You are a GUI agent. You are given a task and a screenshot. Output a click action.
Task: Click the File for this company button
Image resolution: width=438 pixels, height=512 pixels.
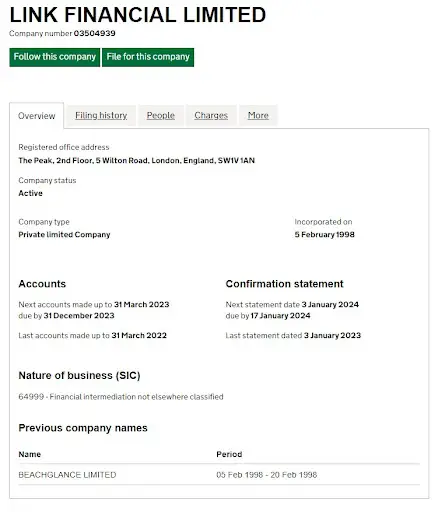[148, 57]
